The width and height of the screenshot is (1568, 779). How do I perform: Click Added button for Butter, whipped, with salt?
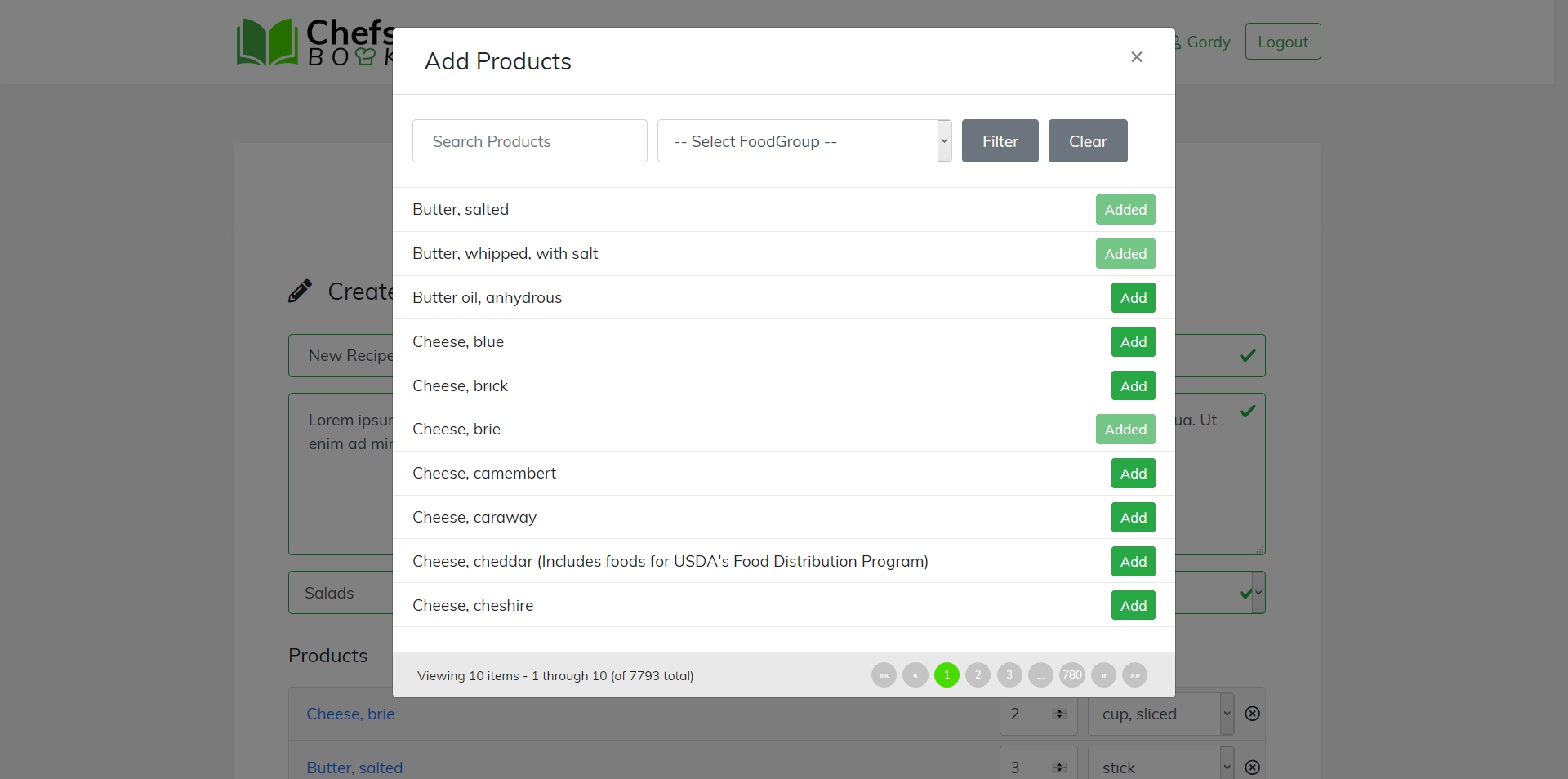[x=1125, y=254]
